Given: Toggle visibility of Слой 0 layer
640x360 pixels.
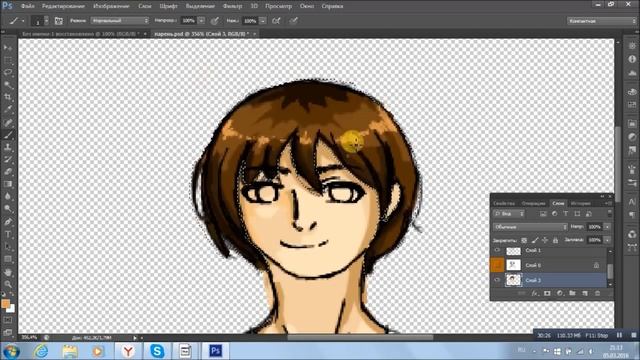Looking at the screenshot, I should (x=497, y=265).
